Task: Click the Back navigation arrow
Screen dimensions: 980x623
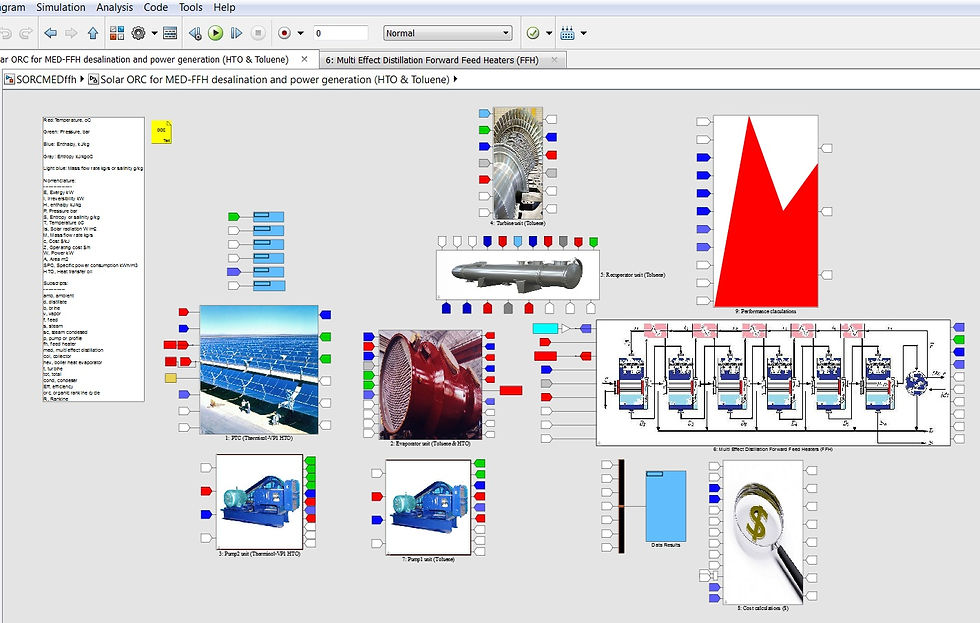Action: pyautogui.click(x=51, y=33)
